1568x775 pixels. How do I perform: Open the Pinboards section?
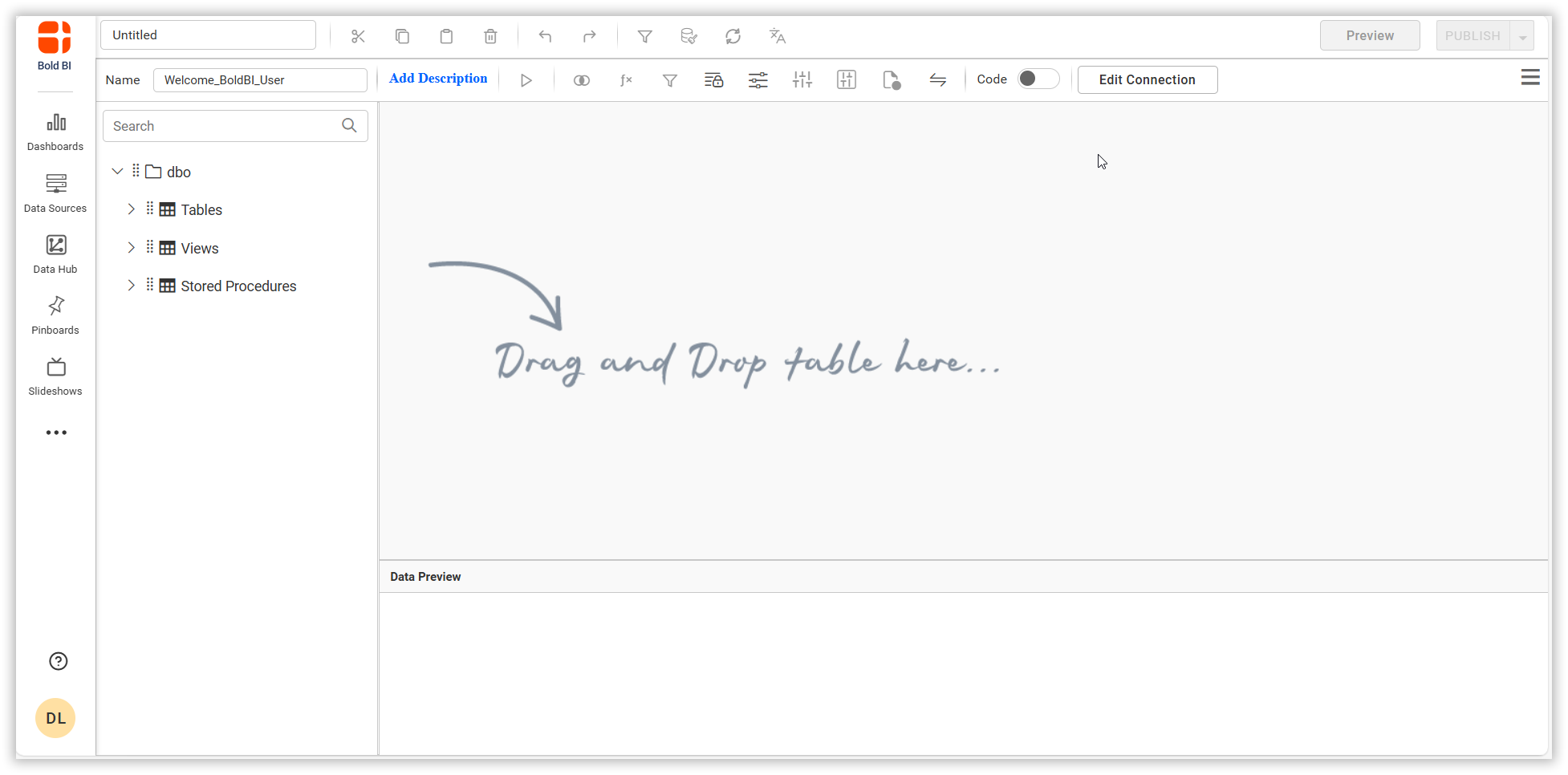[55, 315]
